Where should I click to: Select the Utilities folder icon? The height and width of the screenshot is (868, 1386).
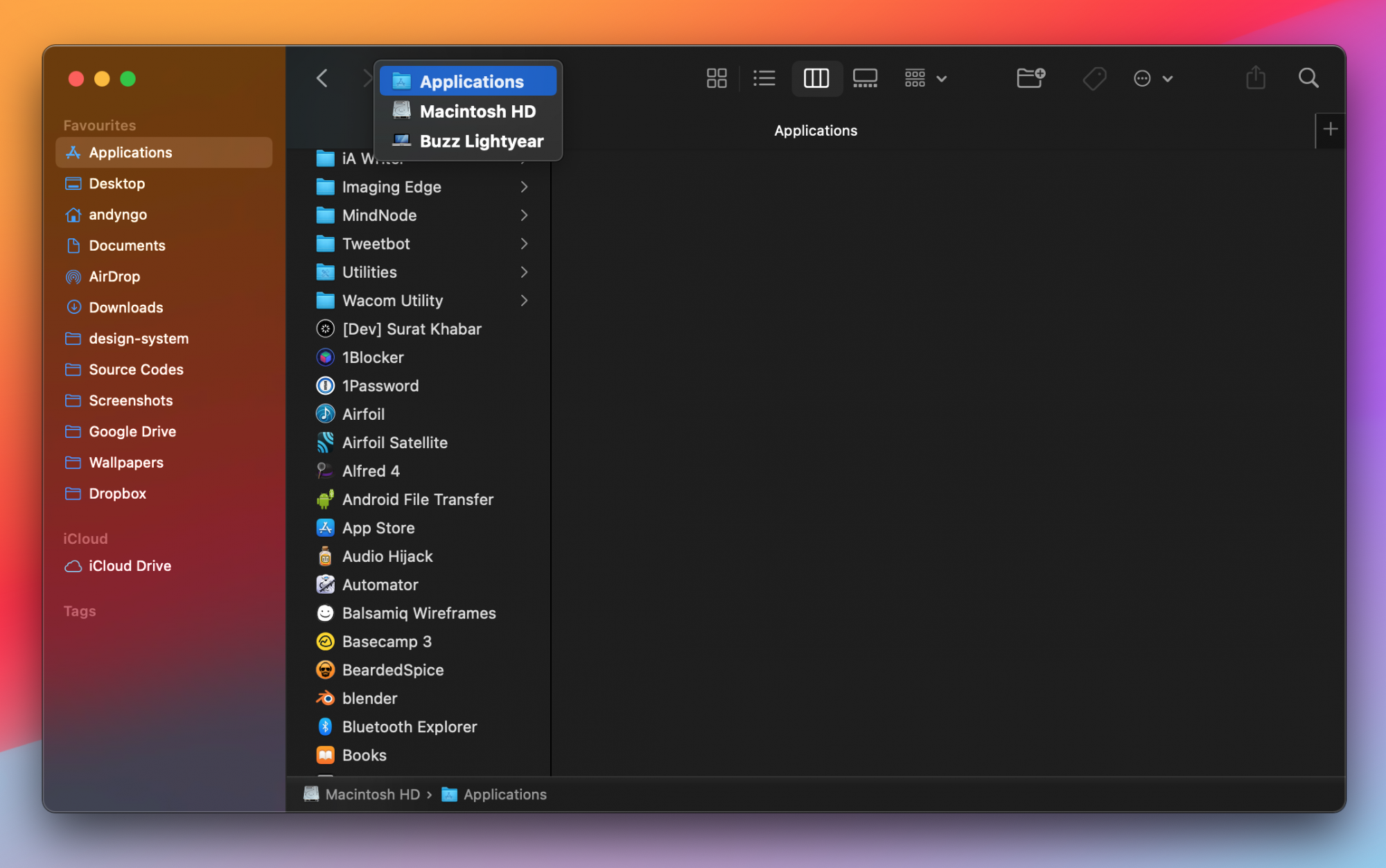coord(325,272)
